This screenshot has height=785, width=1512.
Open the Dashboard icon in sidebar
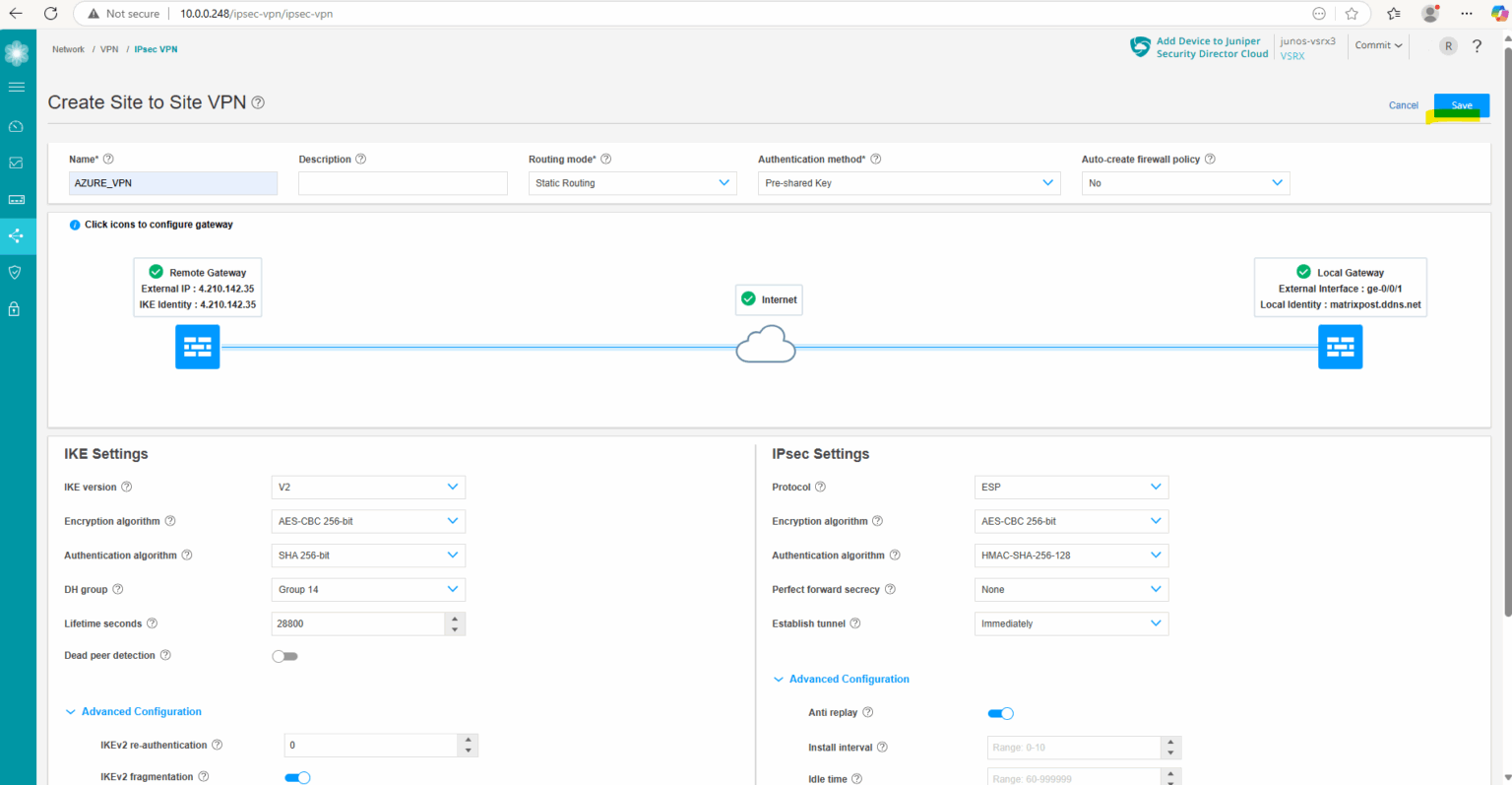[x=16, y=125]
